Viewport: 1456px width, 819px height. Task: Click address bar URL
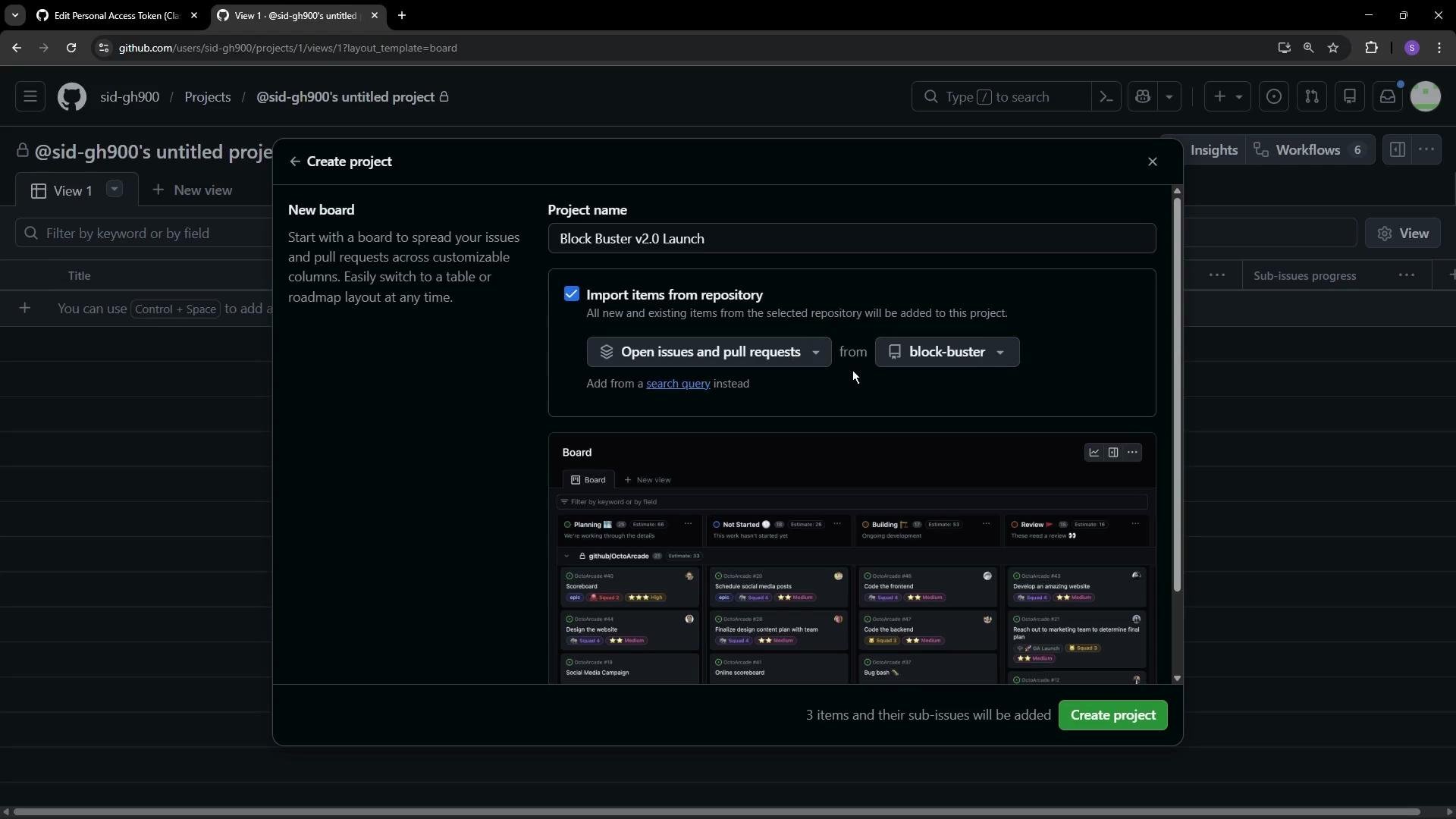tap(288, 48)
